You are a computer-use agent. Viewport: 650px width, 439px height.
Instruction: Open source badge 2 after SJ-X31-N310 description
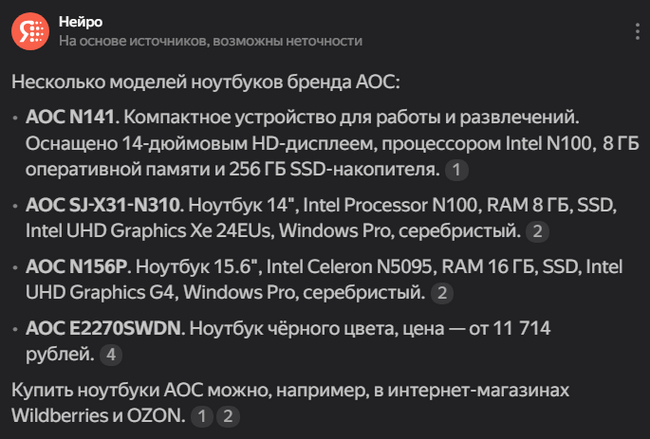click(537, 231)
